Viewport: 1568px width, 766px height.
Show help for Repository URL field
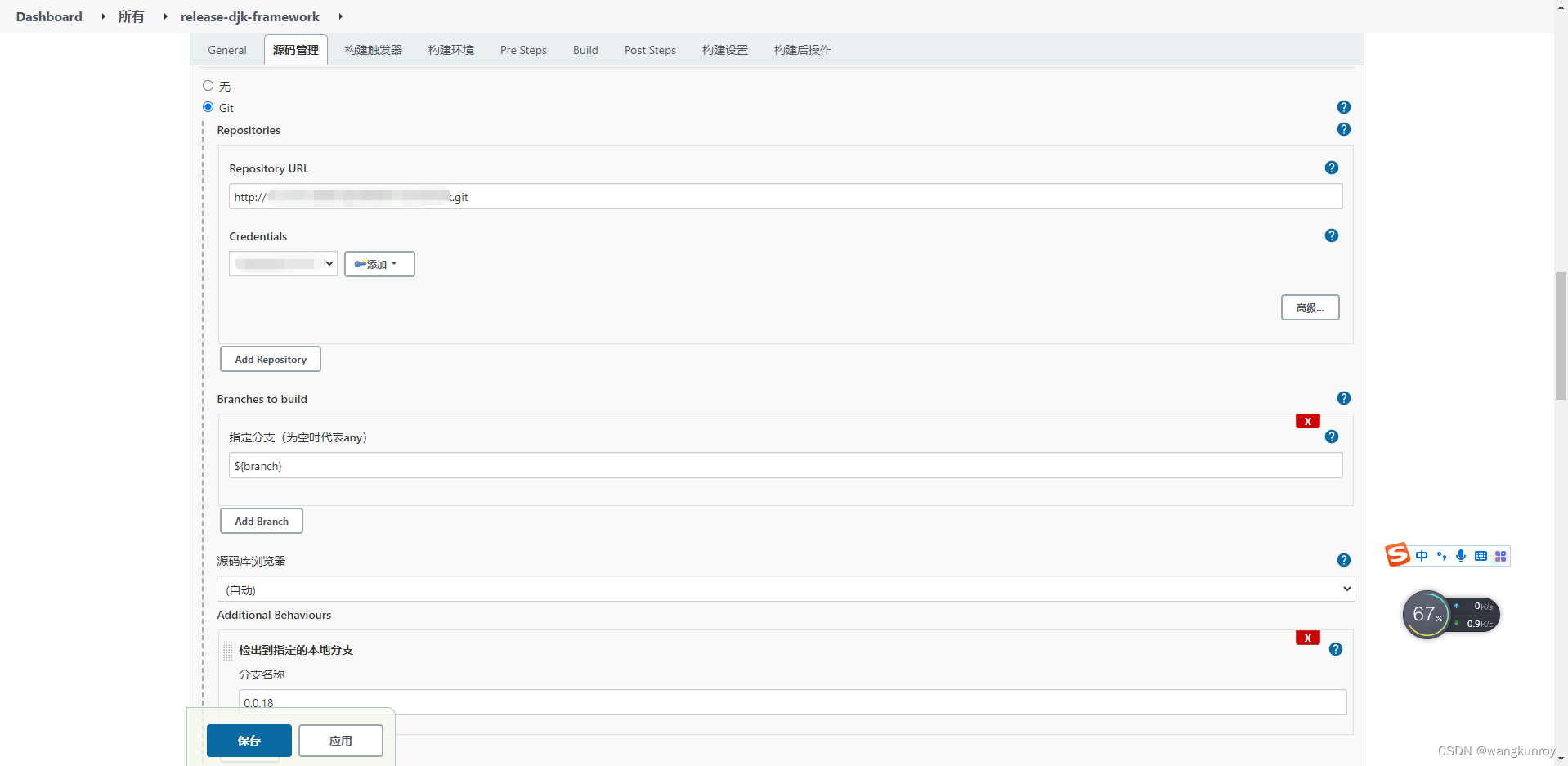(x=1331, y=168)
